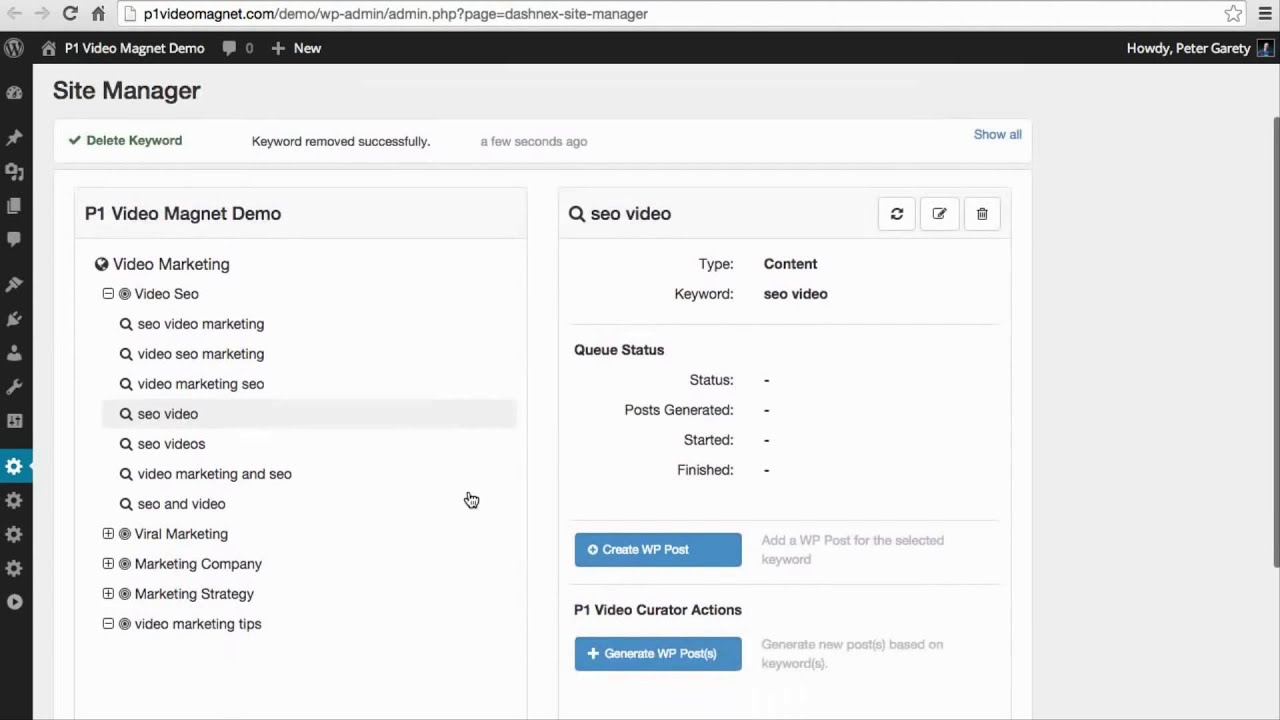Image resolution: width=1280 pixels, height=720 pixels.
Task: Collapse the Video Seo group
Action: [108, 294]
